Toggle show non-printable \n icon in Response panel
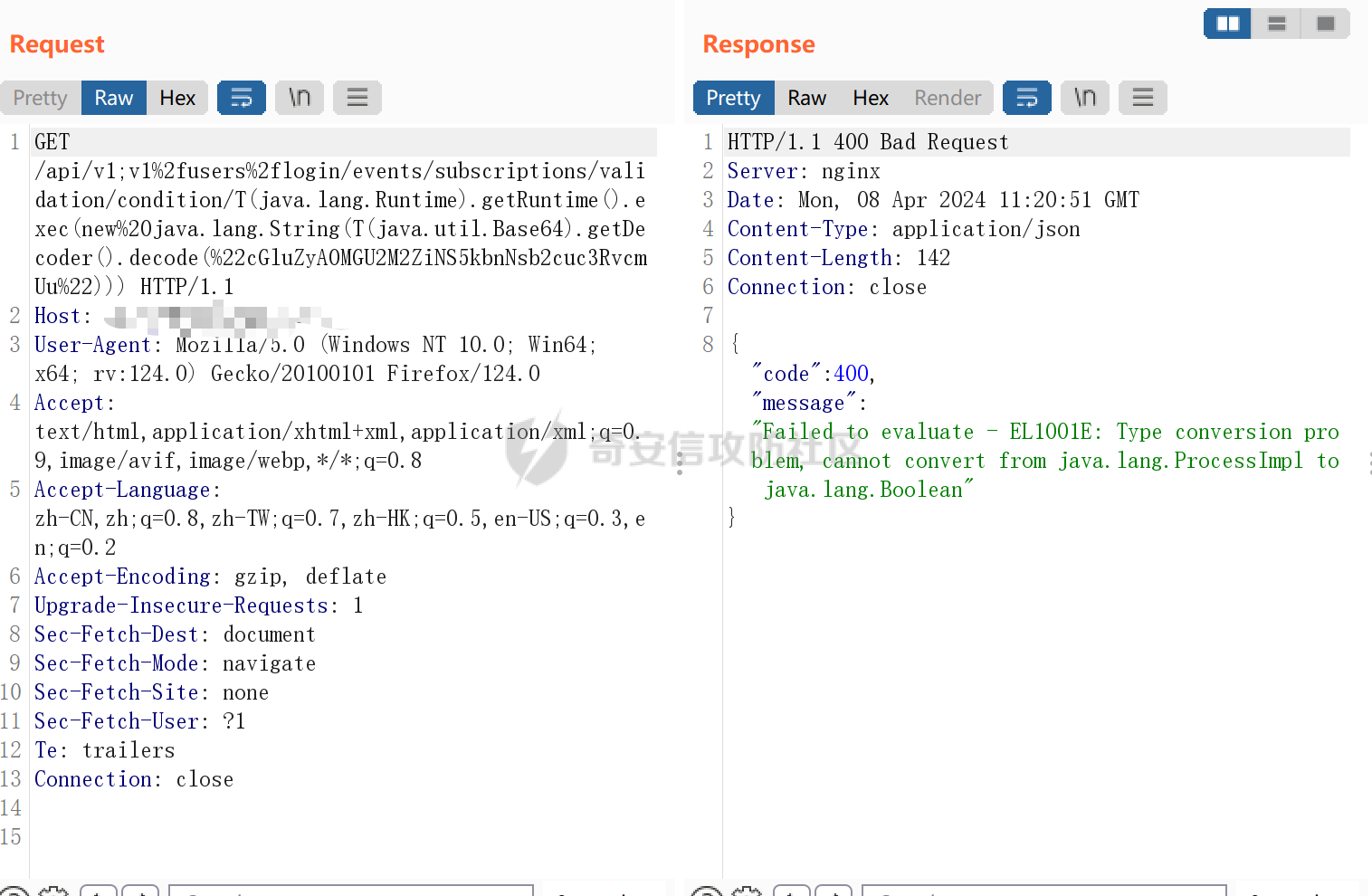The height and width of the screenshot is (896, 1372). (1085, 98)
